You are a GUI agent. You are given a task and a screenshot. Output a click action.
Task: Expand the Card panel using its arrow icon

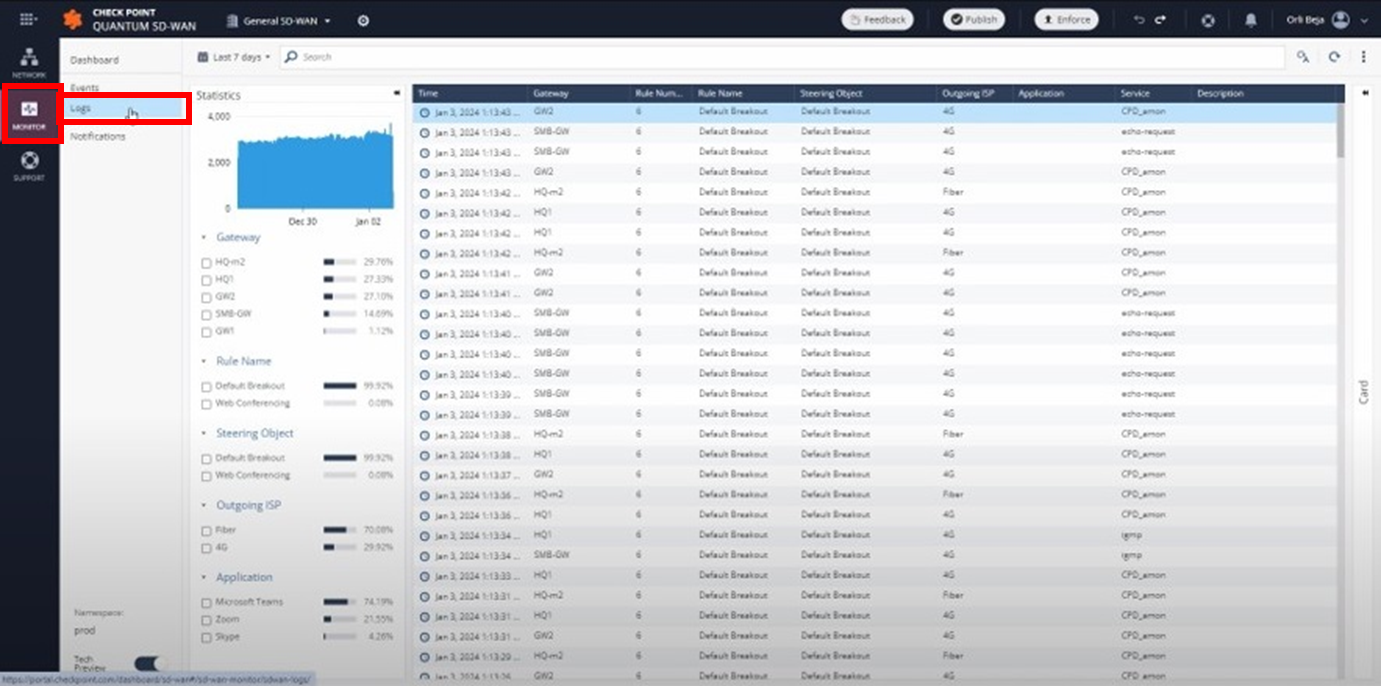point(1365,93)
